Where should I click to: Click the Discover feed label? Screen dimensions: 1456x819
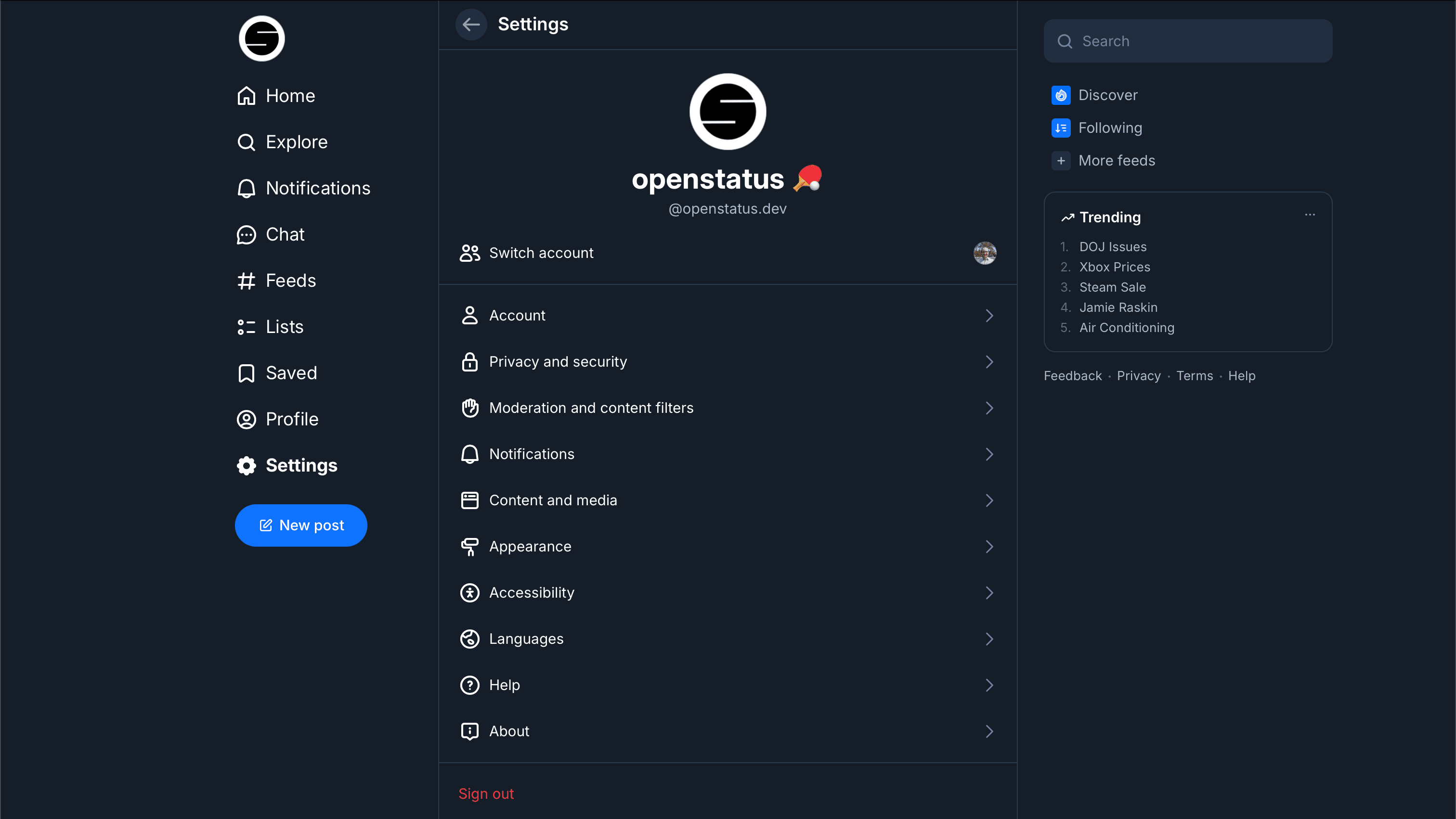click(x=1108, y=95)
